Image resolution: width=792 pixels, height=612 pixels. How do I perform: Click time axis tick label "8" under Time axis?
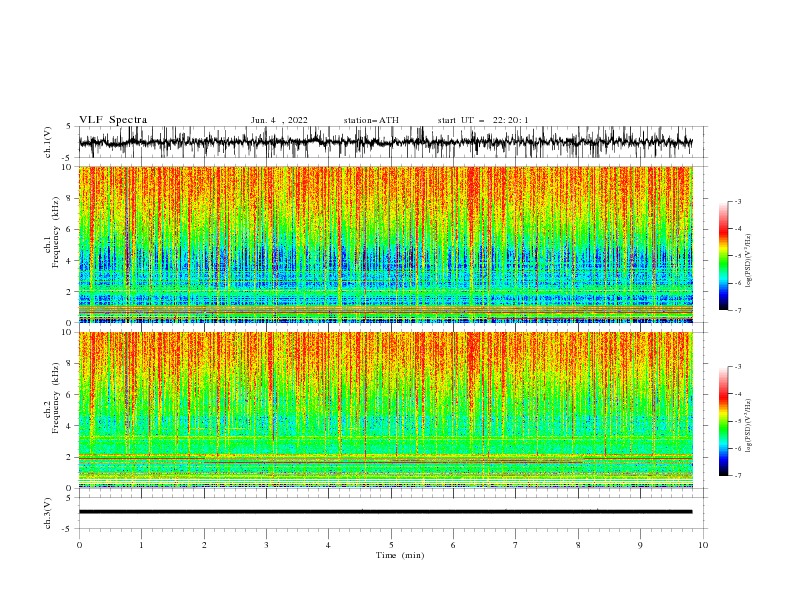(x=578, y=545)
